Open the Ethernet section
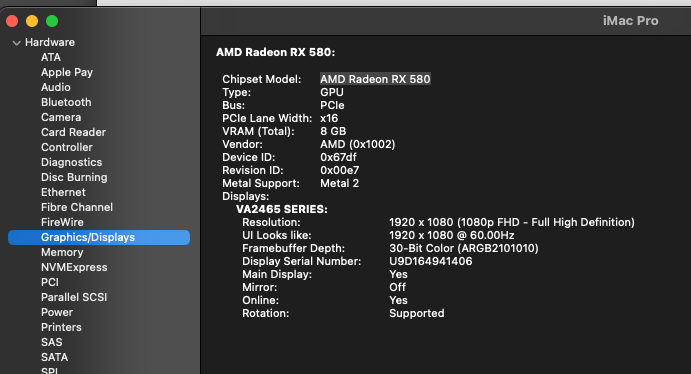Viewport: 691px width, 374px height. [63, 192]
